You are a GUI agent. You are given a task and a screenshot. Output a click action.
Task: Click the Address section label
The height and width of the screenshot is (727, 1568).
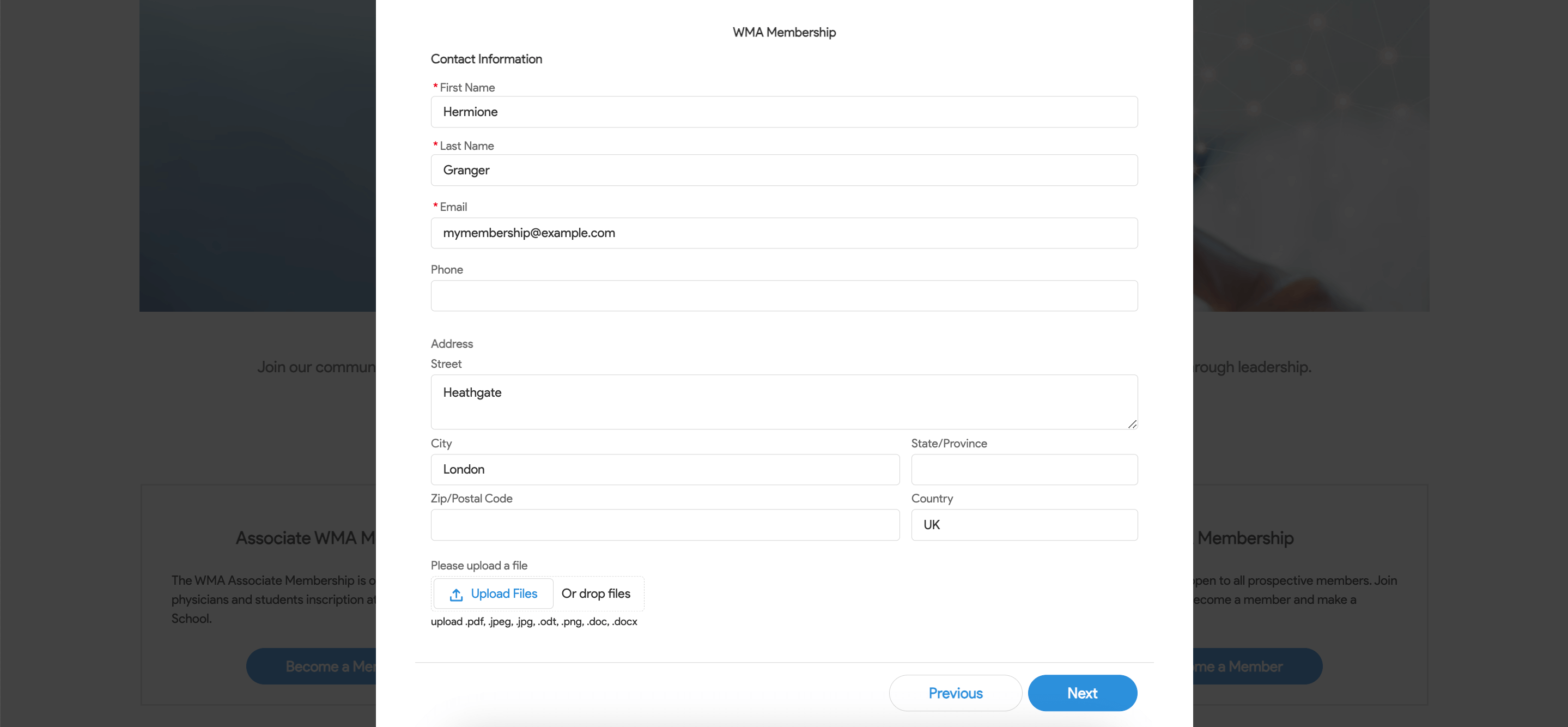451,343
